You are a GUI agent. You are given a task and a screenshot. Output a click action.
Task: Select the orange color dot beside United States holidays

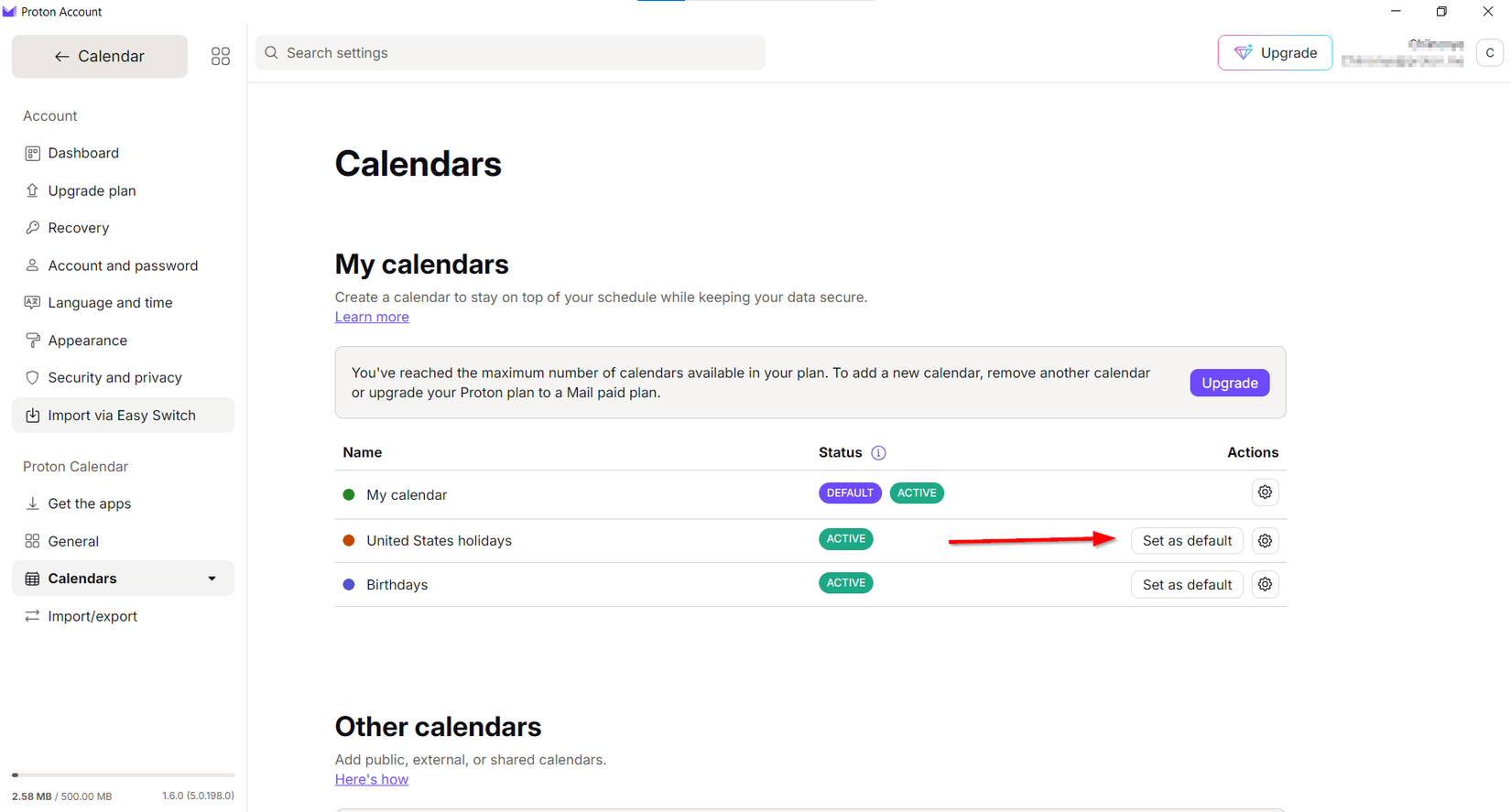pos(349,540)
